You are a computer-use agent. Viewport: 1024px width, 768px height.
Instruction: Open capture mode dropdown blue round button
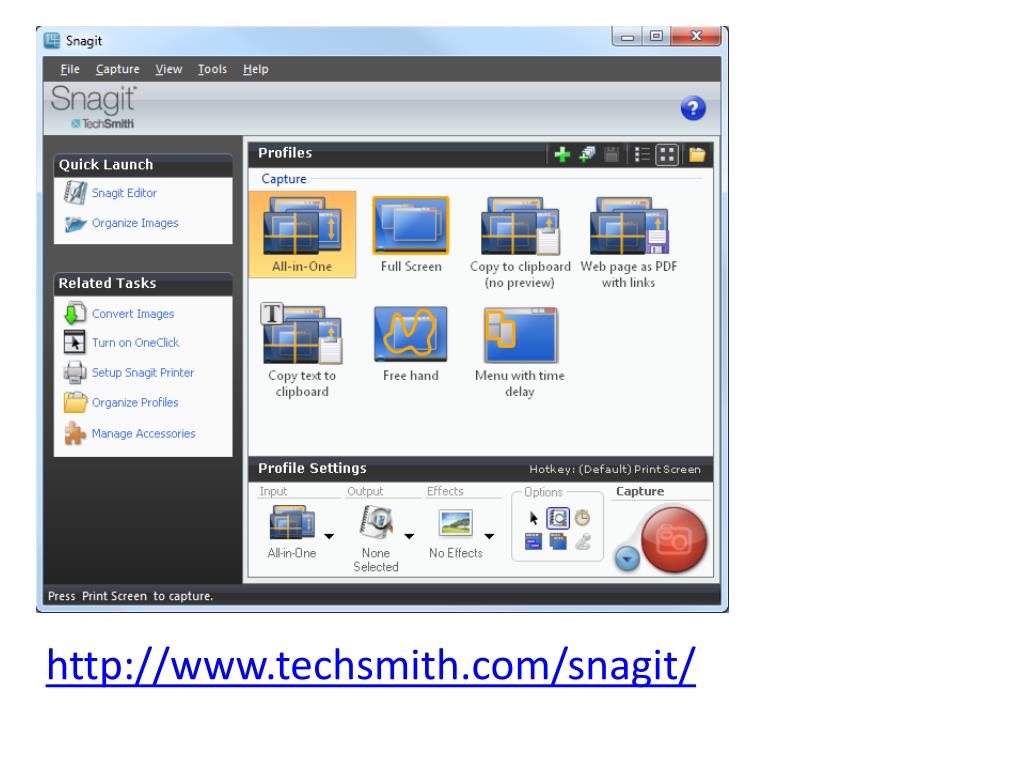[627, 559]
